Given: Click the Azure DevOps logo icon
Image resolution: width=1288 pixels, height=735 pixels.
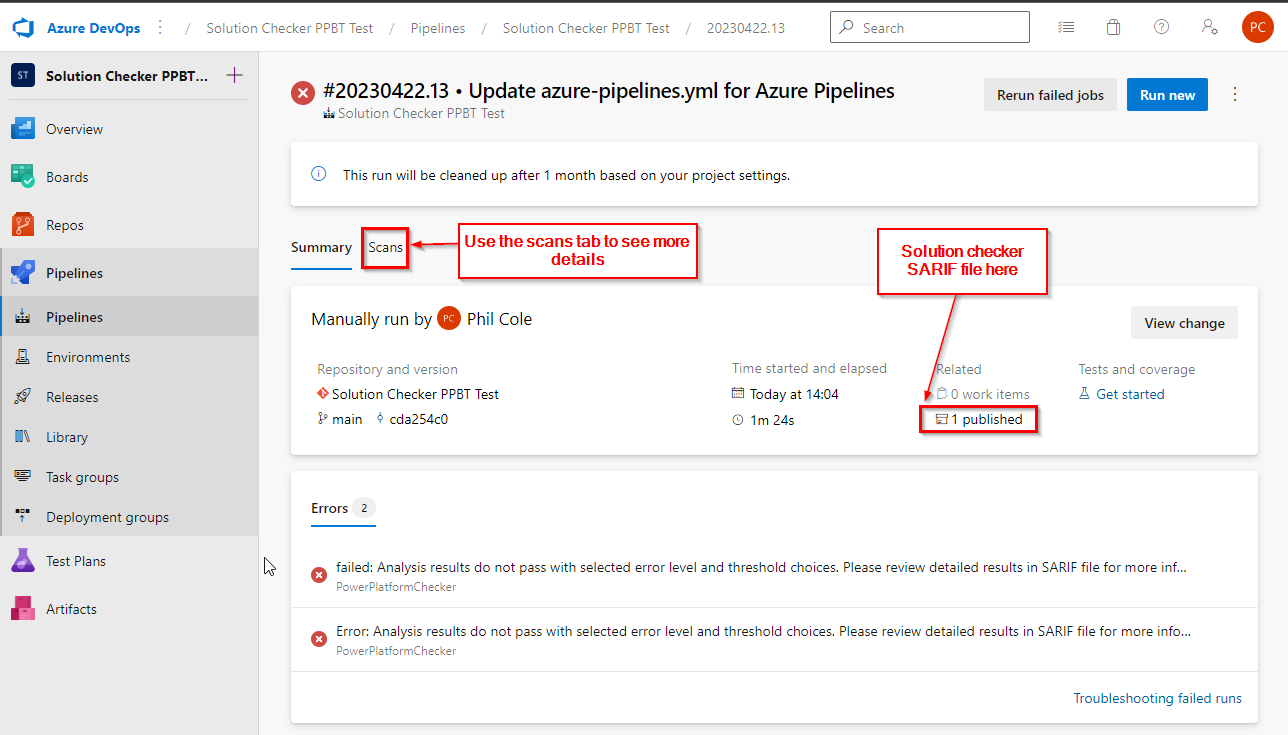Looking at the screenshot, I should (24, 28).
